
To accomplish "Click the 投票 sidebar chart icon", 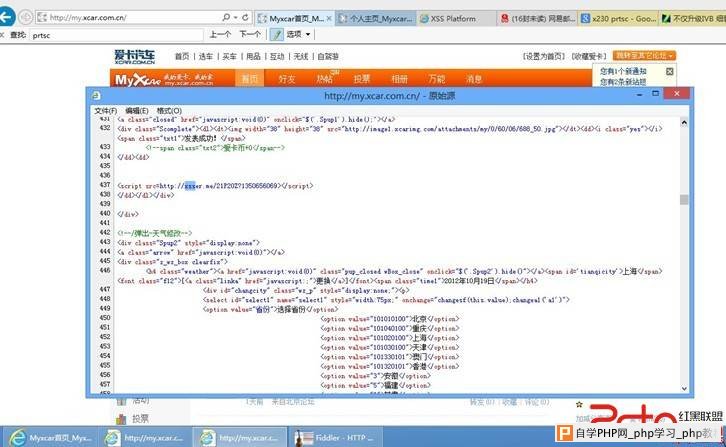I will click(121, 419).
